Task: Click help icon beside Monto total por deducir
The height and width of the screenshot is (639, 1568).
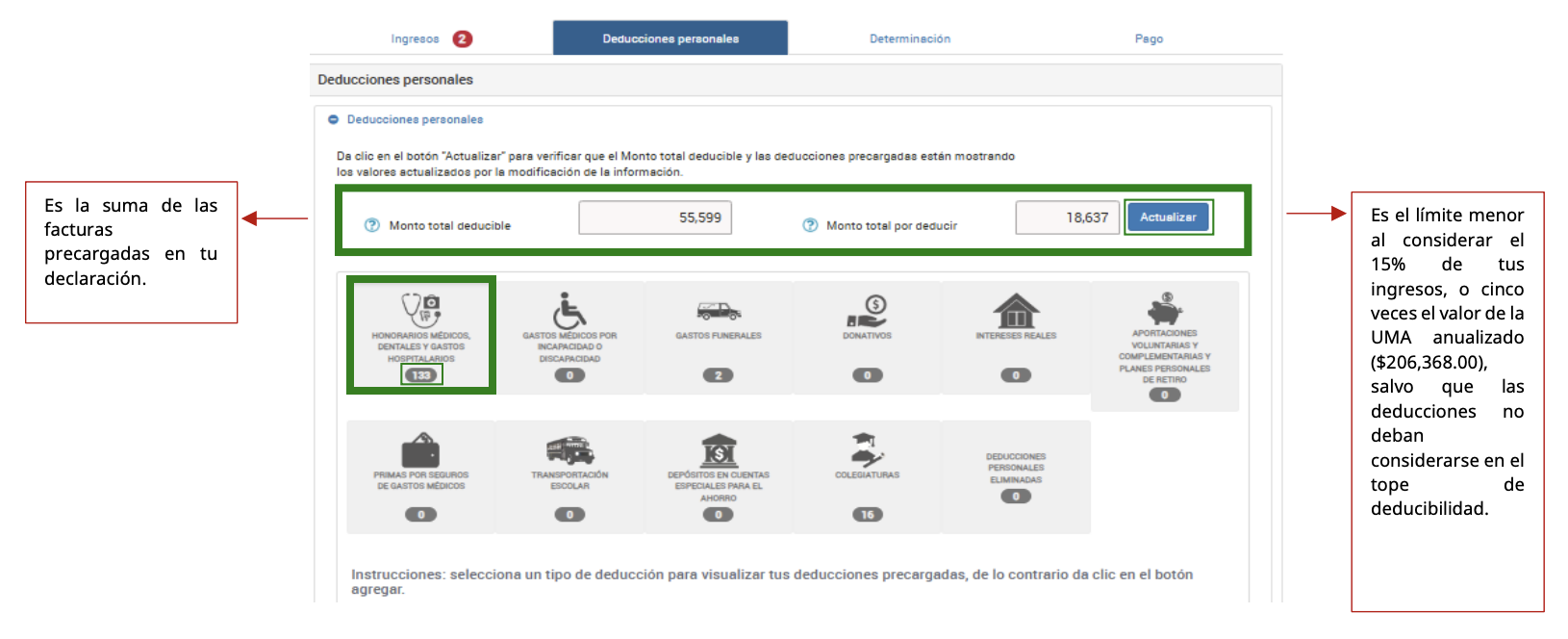Action: [810, 225]
